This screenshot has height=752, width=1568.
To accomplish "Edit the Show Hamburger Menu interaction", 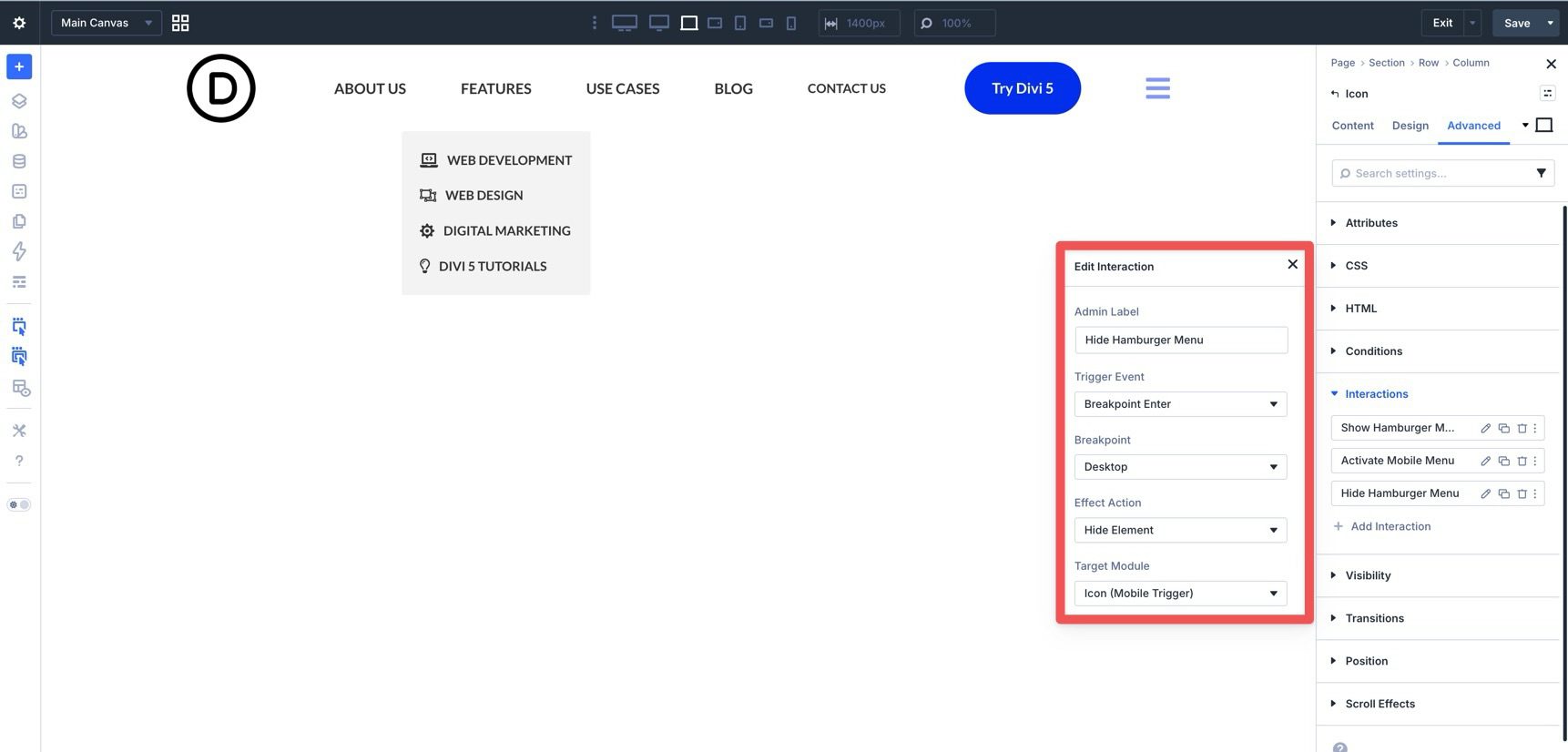I will [x=1485, y=428].
